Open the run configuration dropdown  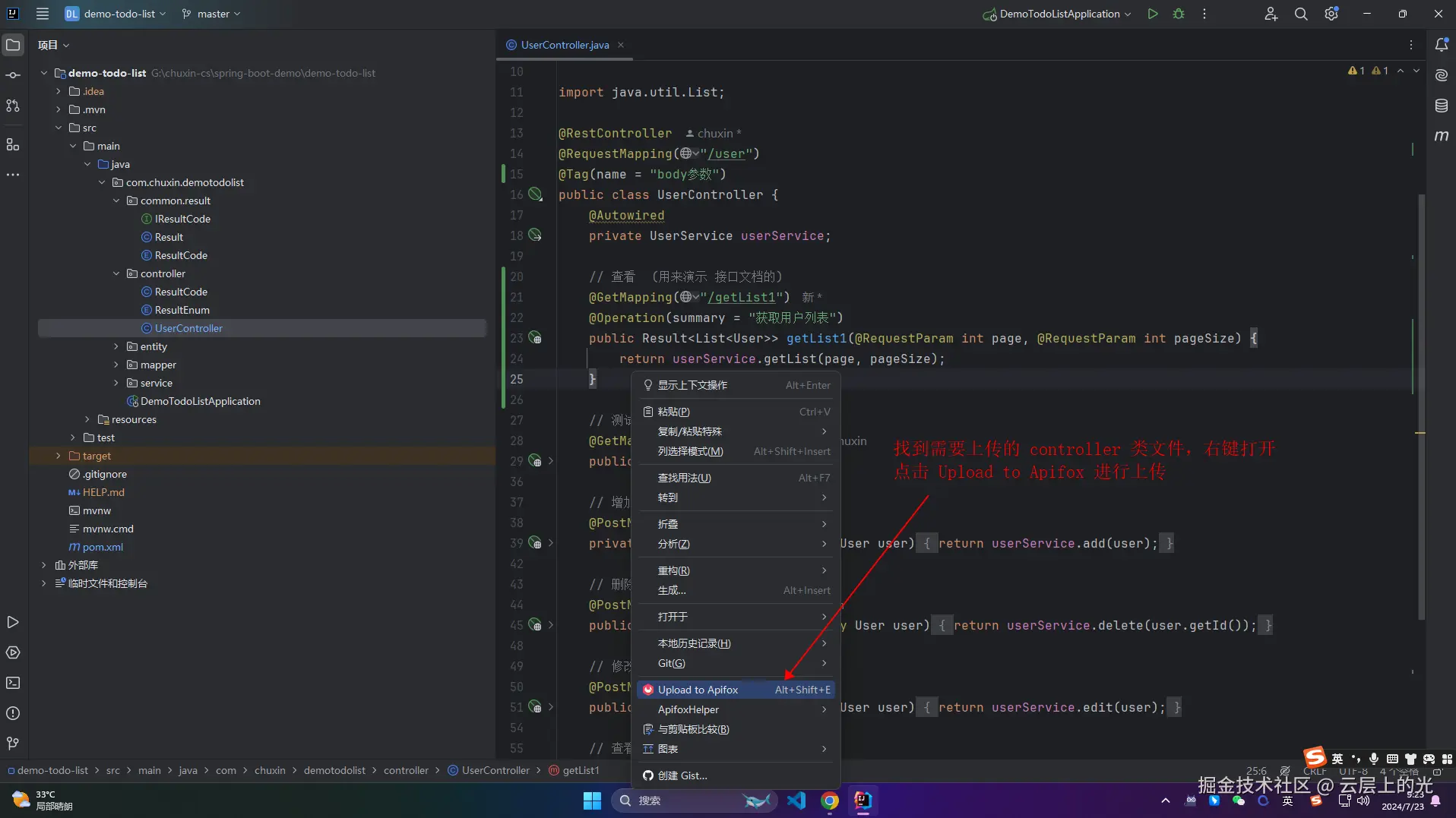coord(1058,14)
